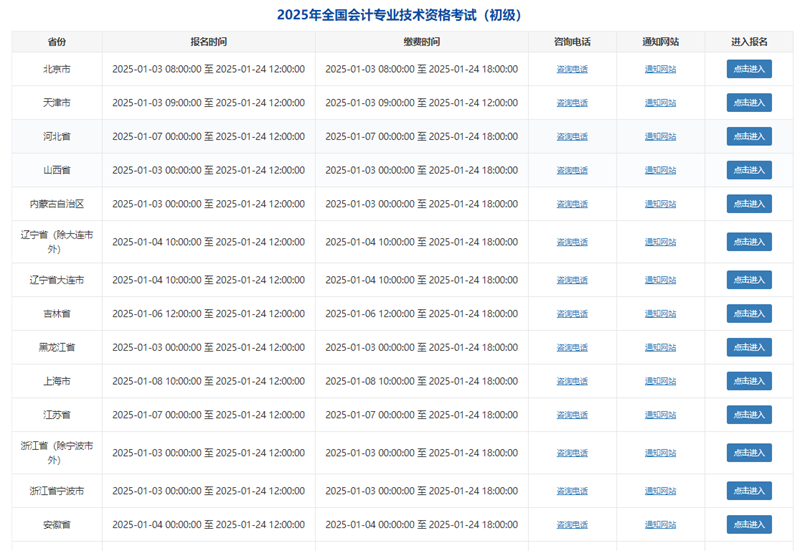Select the 安徽省 province cell
The width and height of the screenshot is (800, 551).
point(57,524)
